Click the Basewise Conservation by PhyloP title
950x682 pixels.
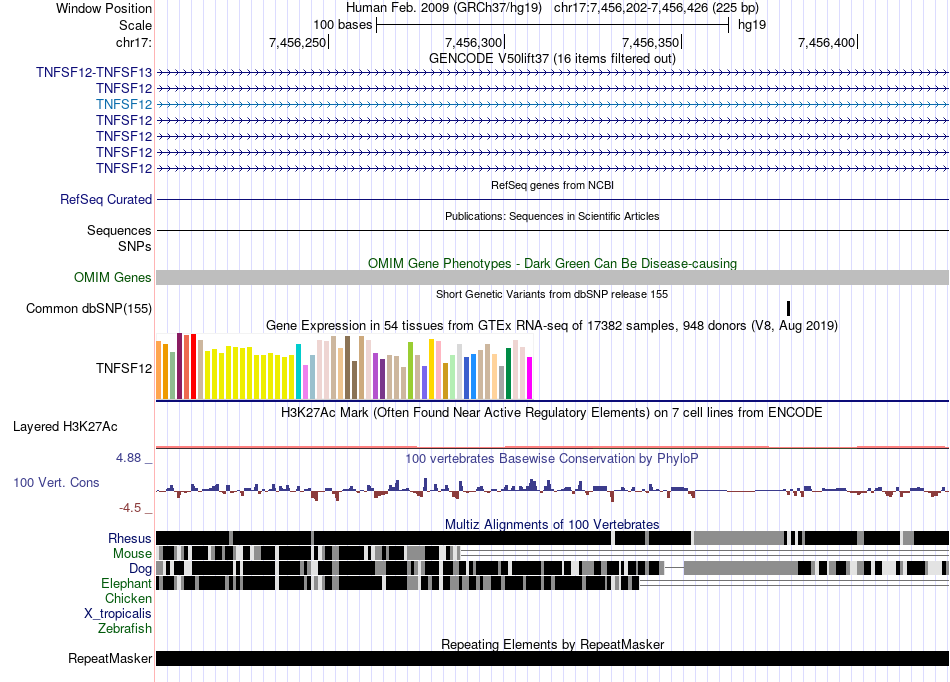(x=552, y=459)
